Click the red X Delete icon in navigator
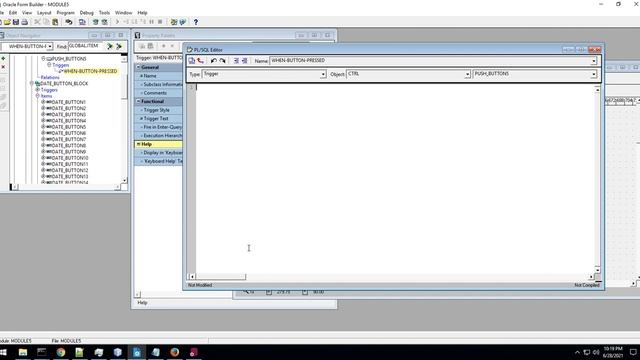The image size is (640, 360). 3,67
